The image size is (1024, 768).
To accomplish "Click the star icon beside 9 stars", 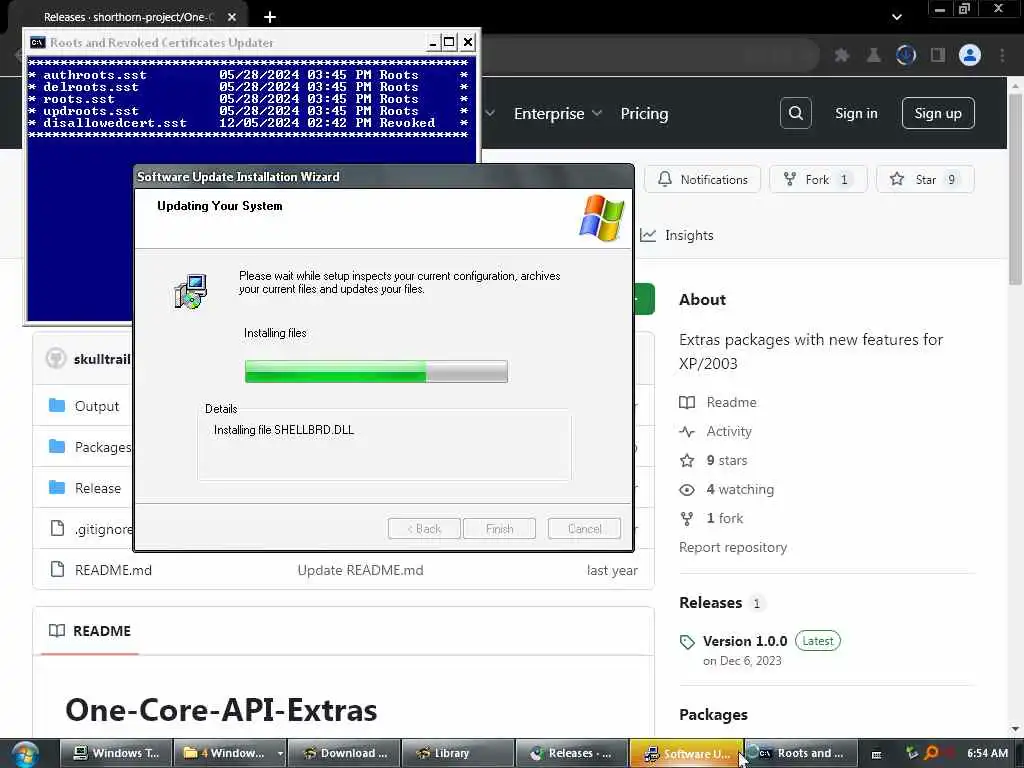I will click(687, 460).
